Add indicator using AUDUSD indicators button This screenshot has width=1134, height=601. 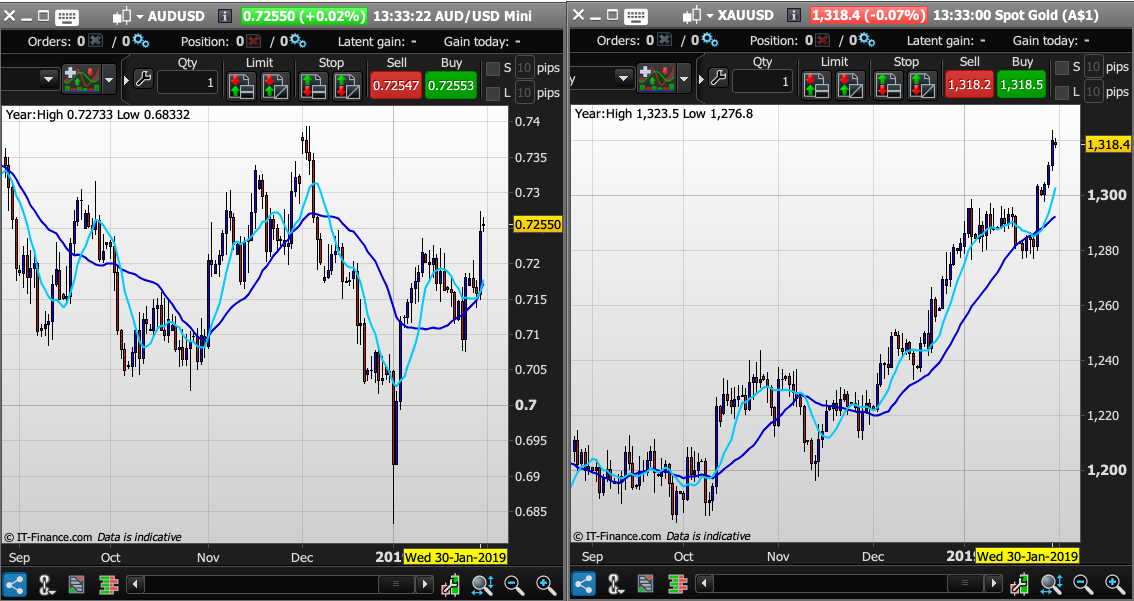click(x=82, y=79)
